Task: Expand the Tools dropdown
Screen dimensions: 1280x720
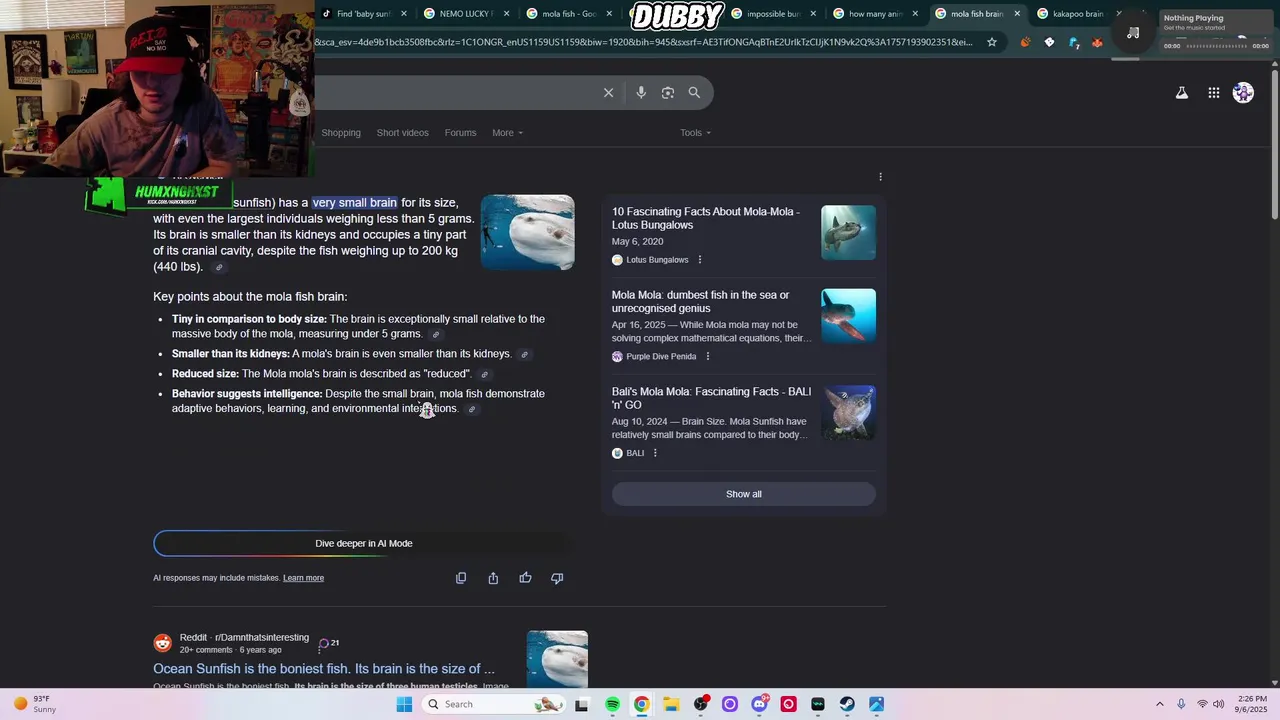Action: [695, 133]
